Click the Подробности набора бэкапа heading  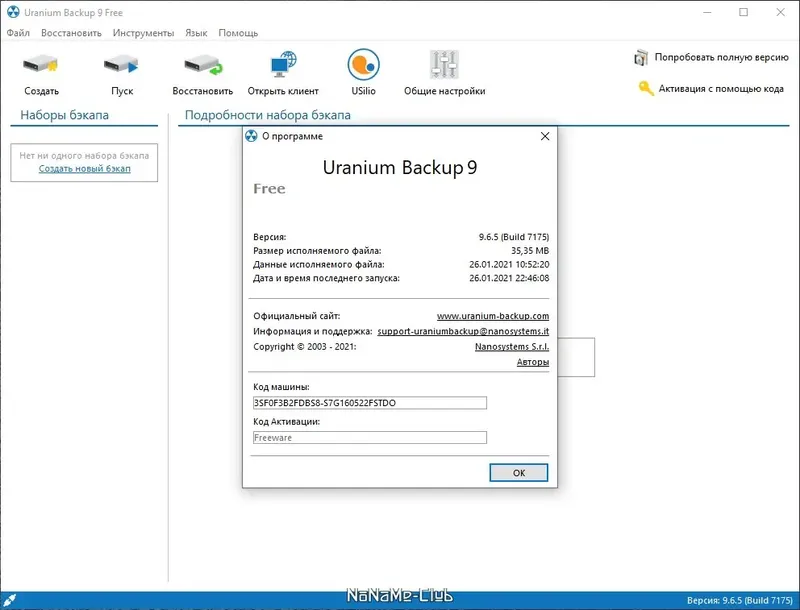267,115
